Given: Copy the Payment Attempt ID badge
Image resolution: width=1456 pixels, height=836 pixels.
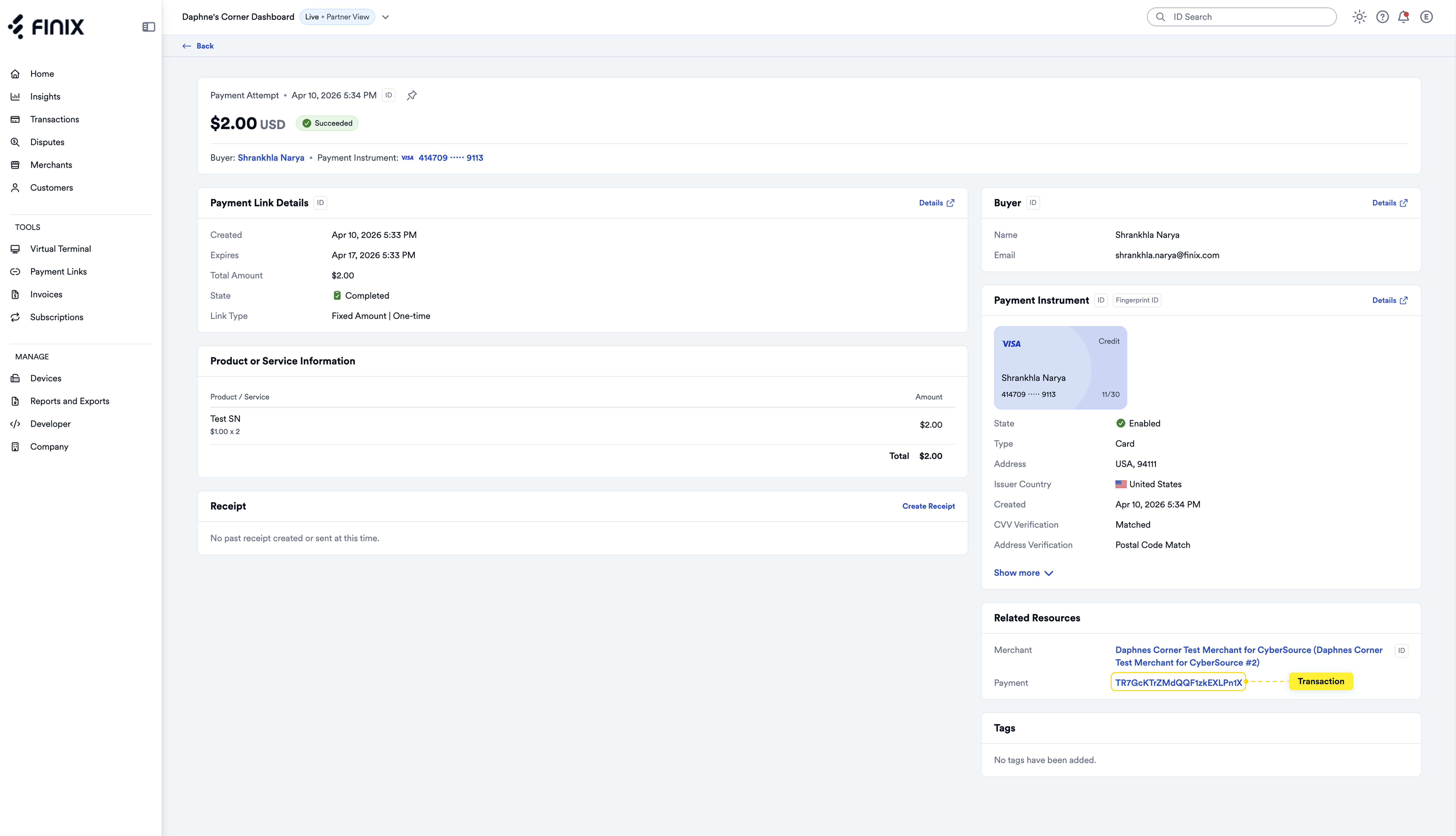Looking at the screenshot, I should coord(388,95).
